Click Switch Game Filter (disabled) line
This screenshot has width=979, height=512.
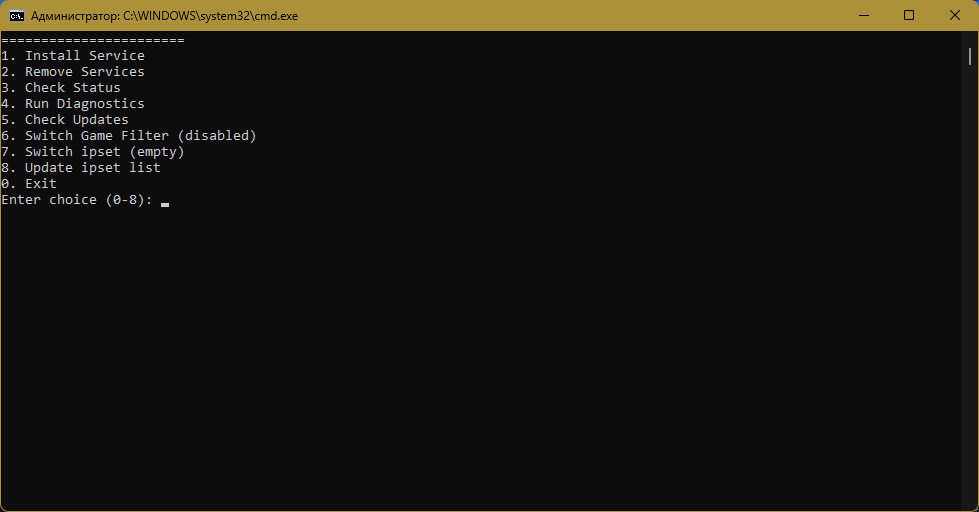point(129,136)
